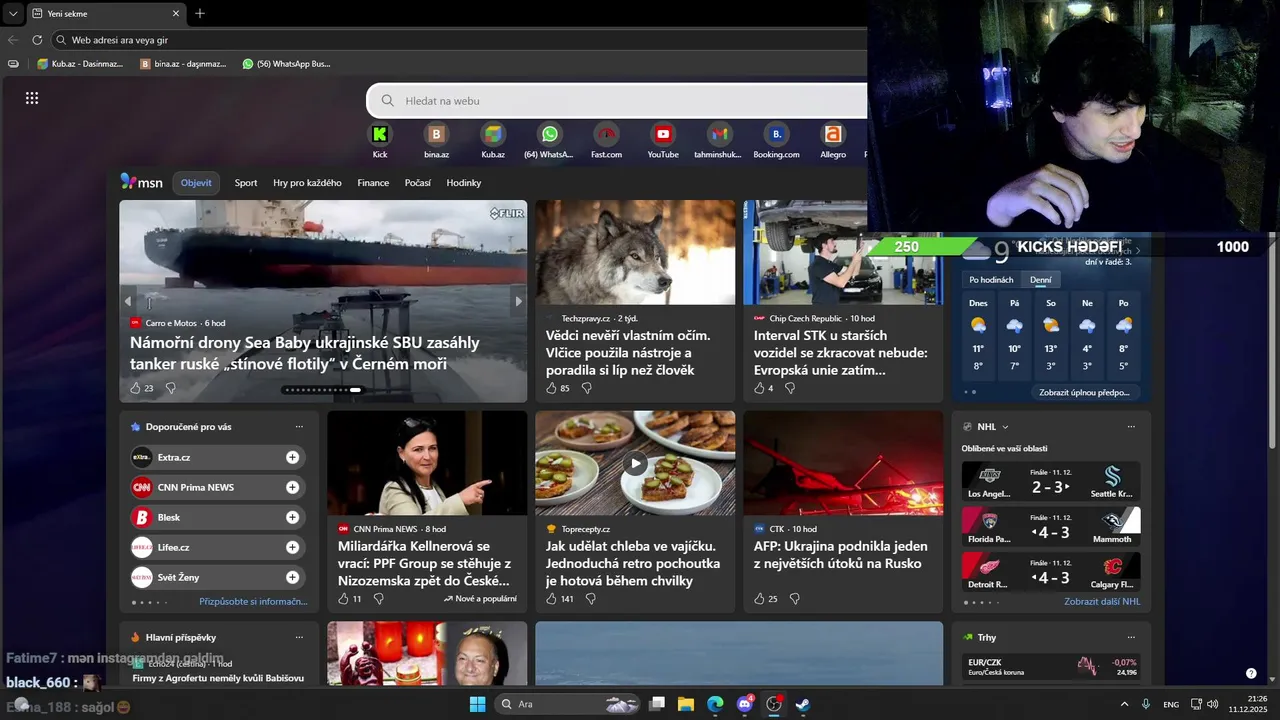Click the page vertical scrollbar
1280x720 pixels.
tap(1273, 340)
